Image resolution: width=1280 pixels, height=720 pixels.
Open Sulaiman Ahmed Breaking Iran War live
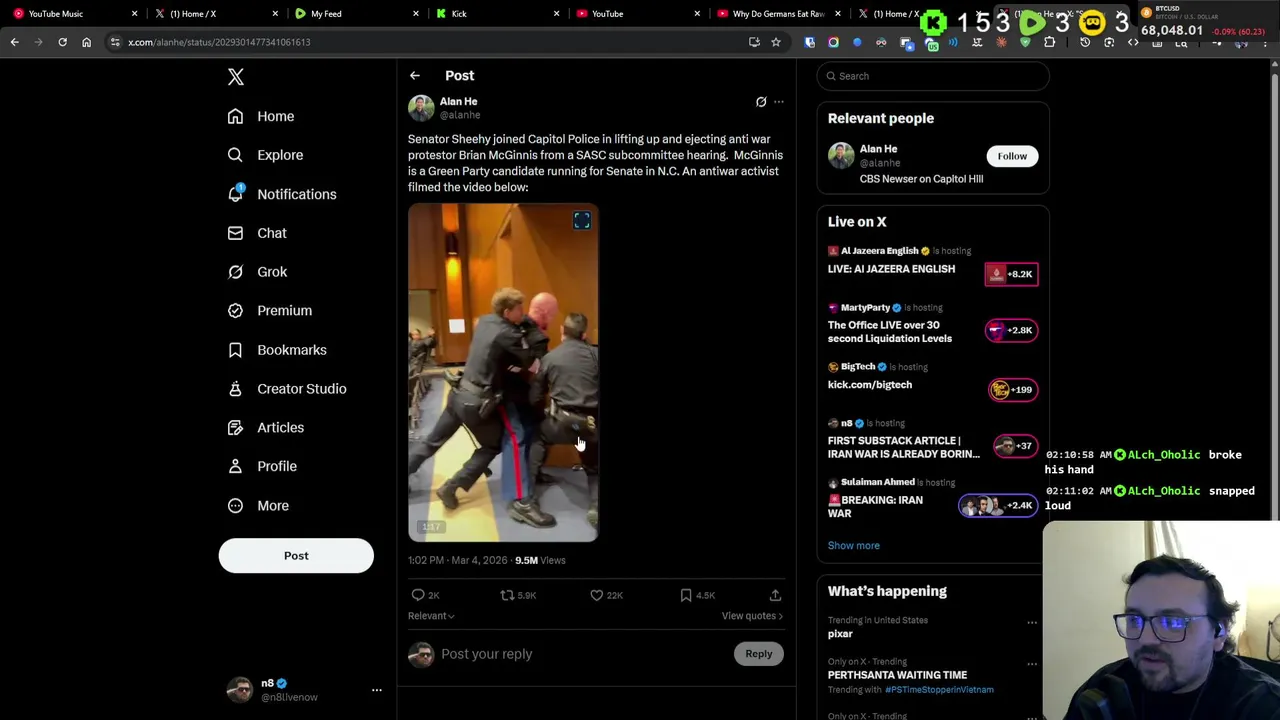[932, 499]
